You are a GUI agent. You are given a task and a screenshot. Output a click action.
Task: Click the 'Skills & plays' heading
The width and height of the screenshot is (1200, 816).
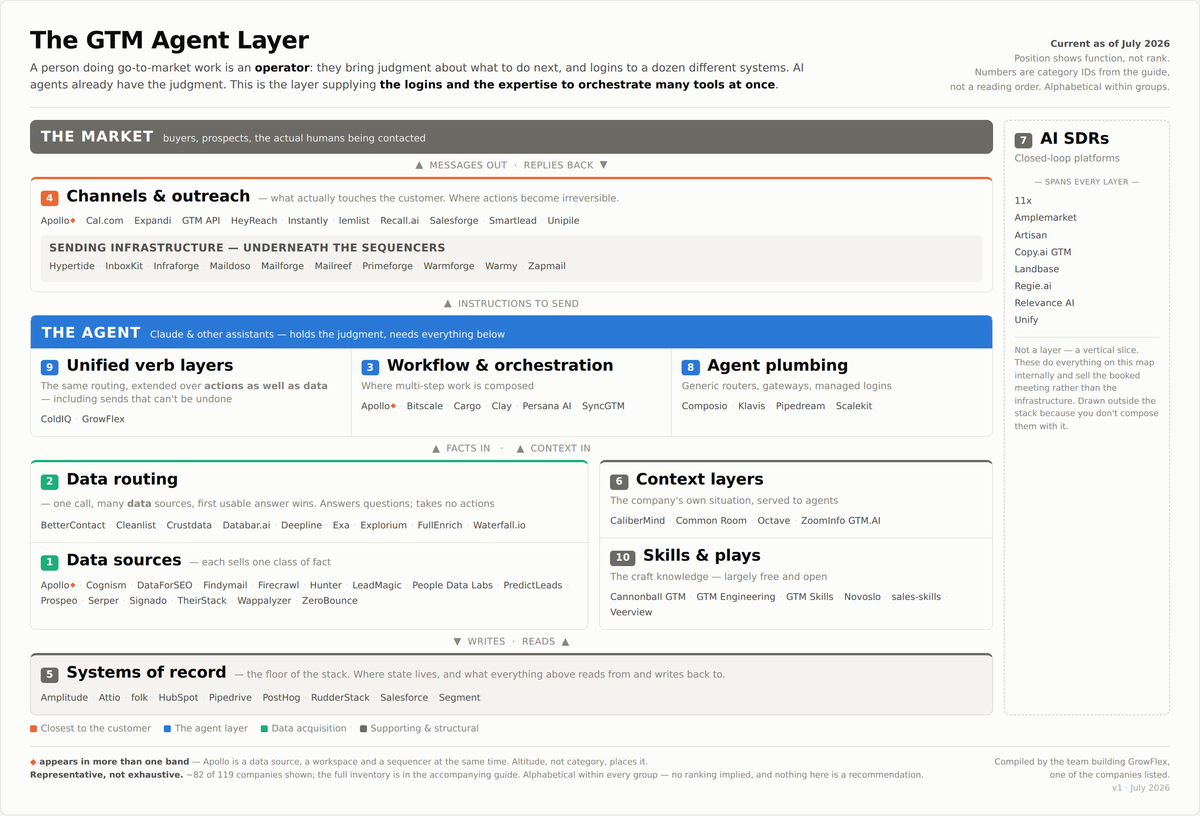(x=702, y=556)
